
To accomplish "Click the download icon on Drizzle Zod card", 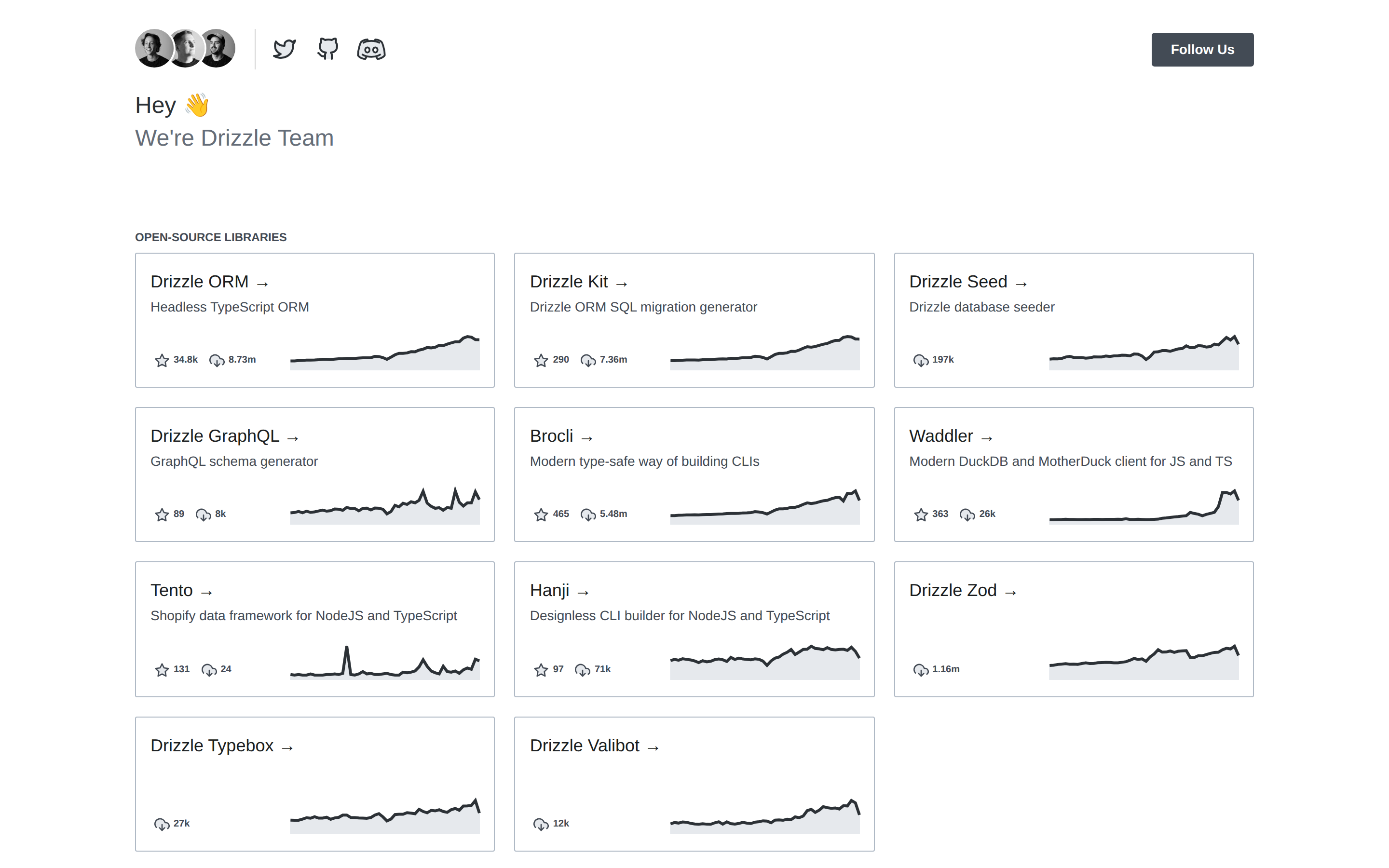I will point(921,669).
